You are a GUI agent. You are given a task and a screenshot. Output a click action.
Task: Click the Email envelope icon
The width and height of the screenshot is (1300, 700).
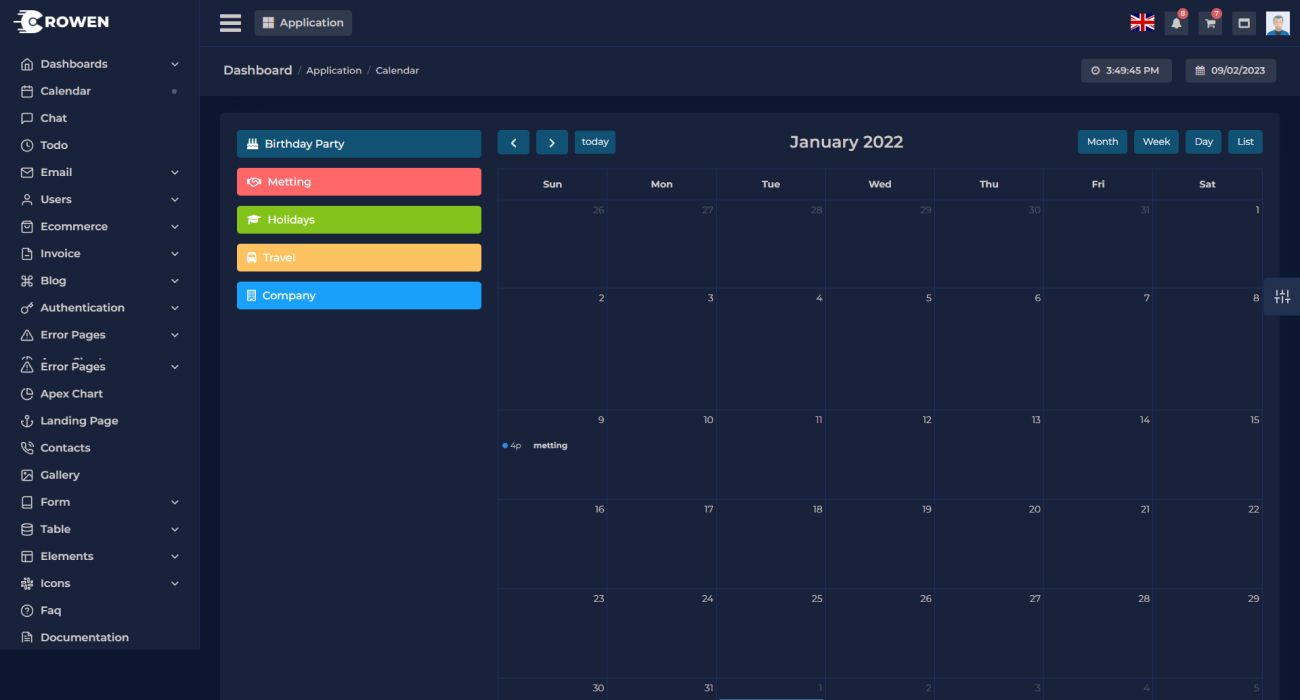coord(27,172)
